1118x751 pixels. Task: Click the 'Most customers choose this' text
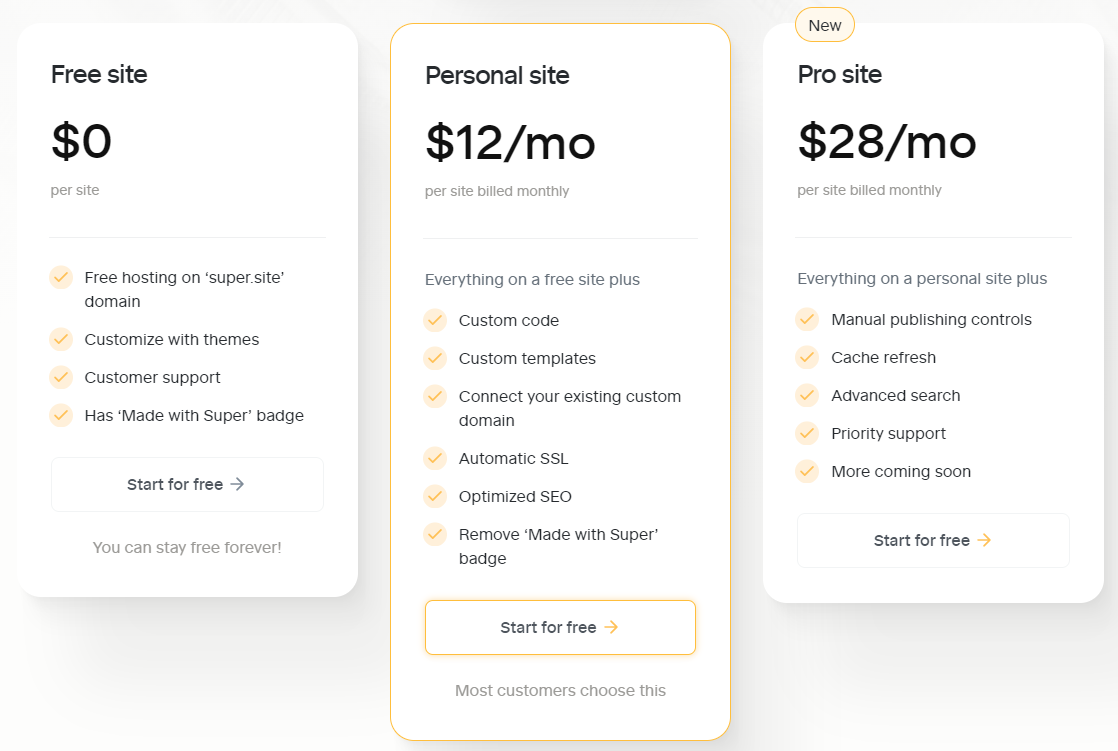point(560,690)
